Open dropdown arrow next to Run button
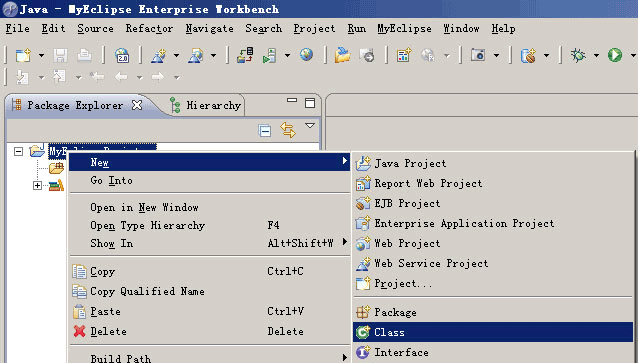Screen dimensions: 638x363 (633, 55)
